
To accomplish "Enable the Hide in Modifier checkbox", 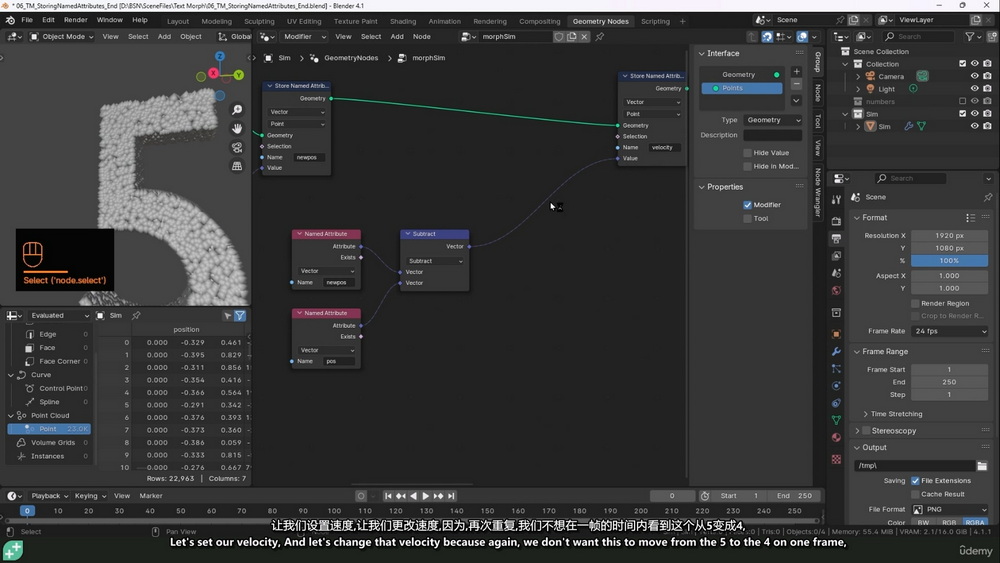I will click(x=747, y=166).
